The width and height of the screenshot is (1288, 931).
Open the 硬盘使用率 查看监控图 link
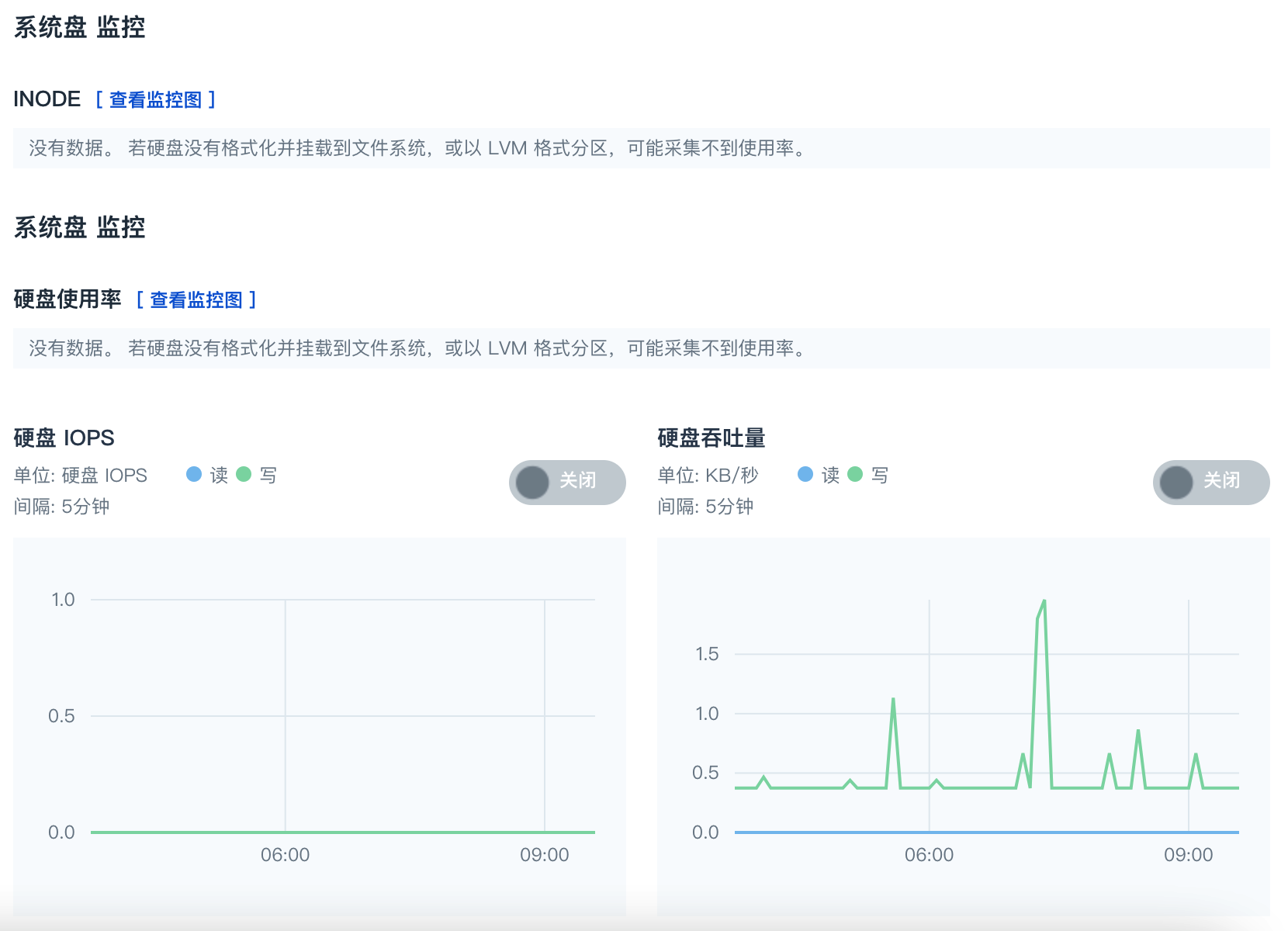click(196, 299)
